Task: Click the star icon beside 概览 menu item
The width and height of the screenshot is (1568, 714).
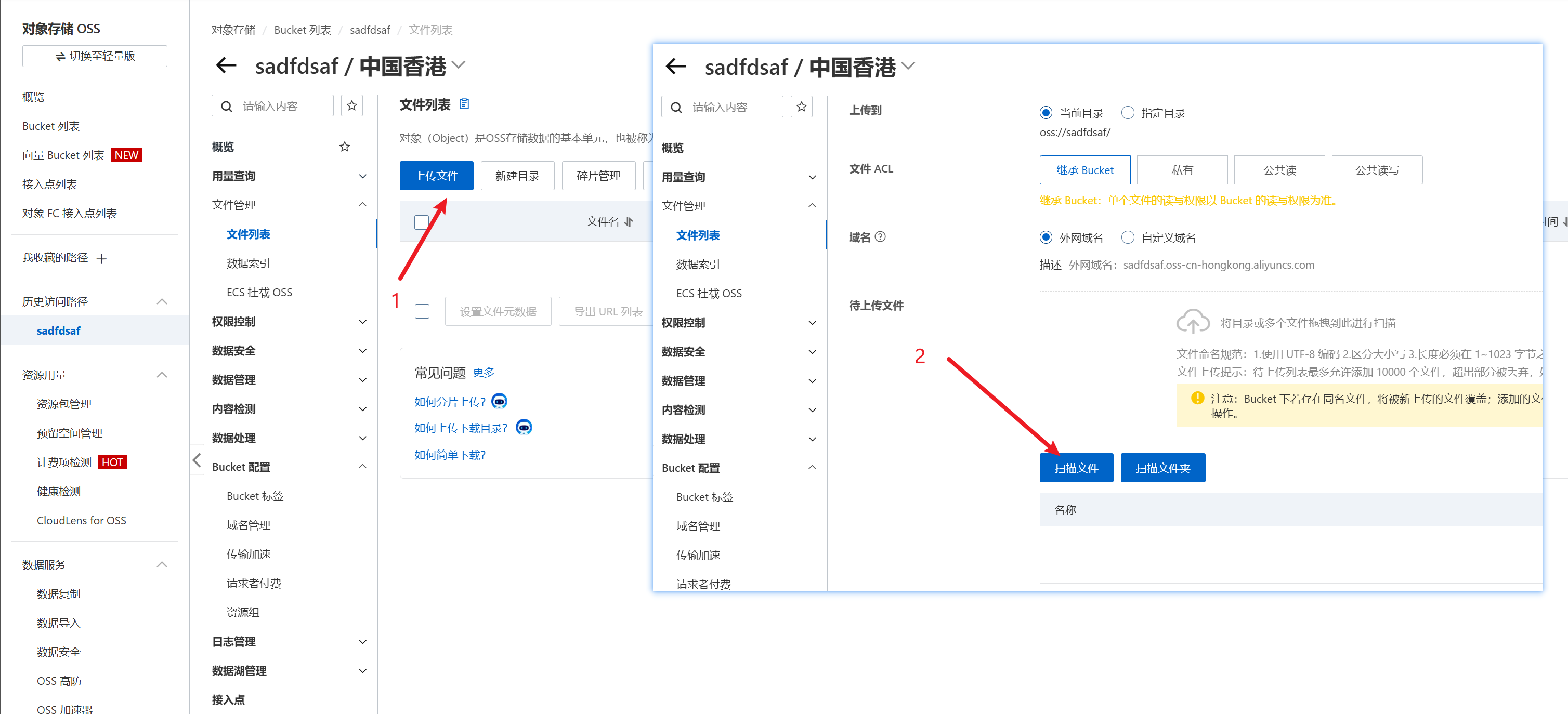Action: click(345, 147)
